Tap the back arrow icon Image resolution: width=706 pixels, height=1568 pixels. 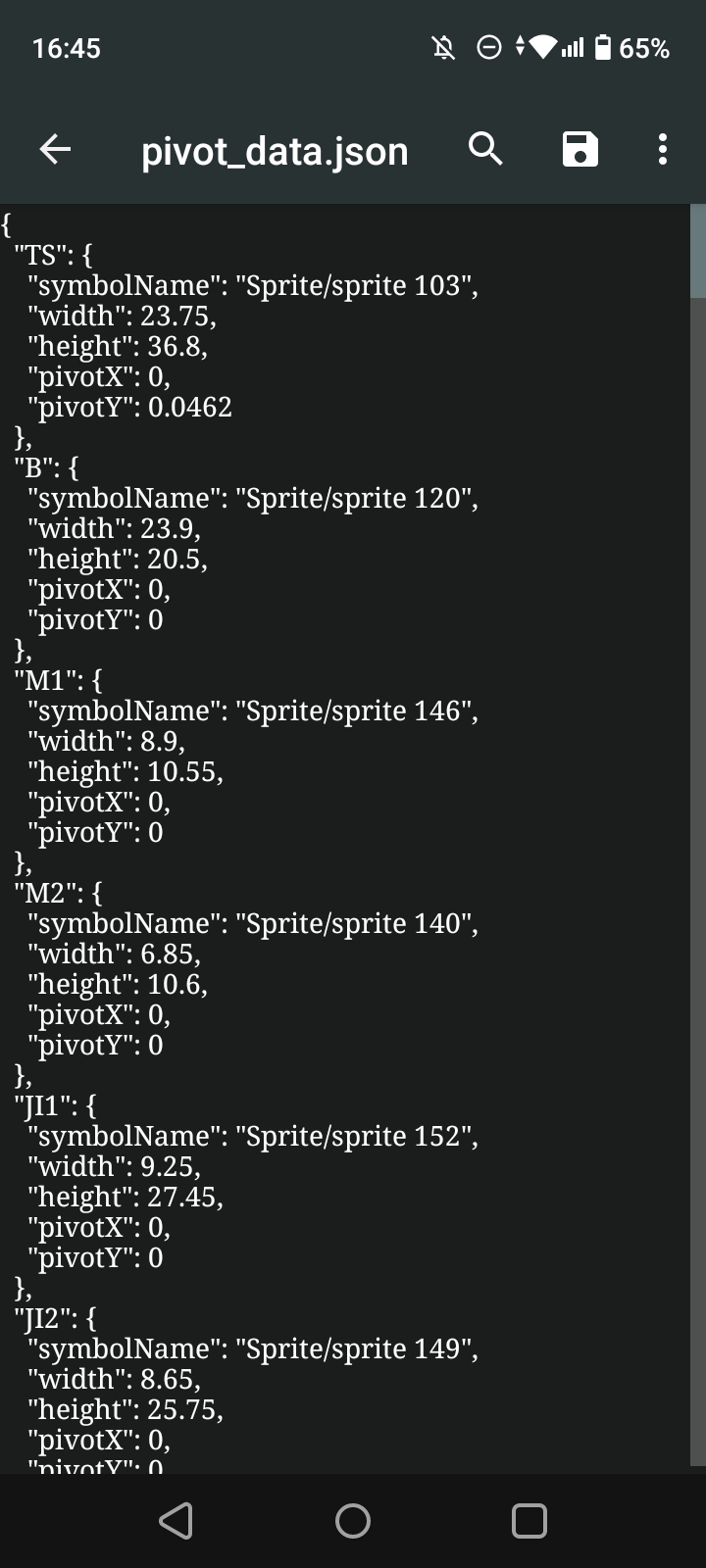click(x=55, y=149)
